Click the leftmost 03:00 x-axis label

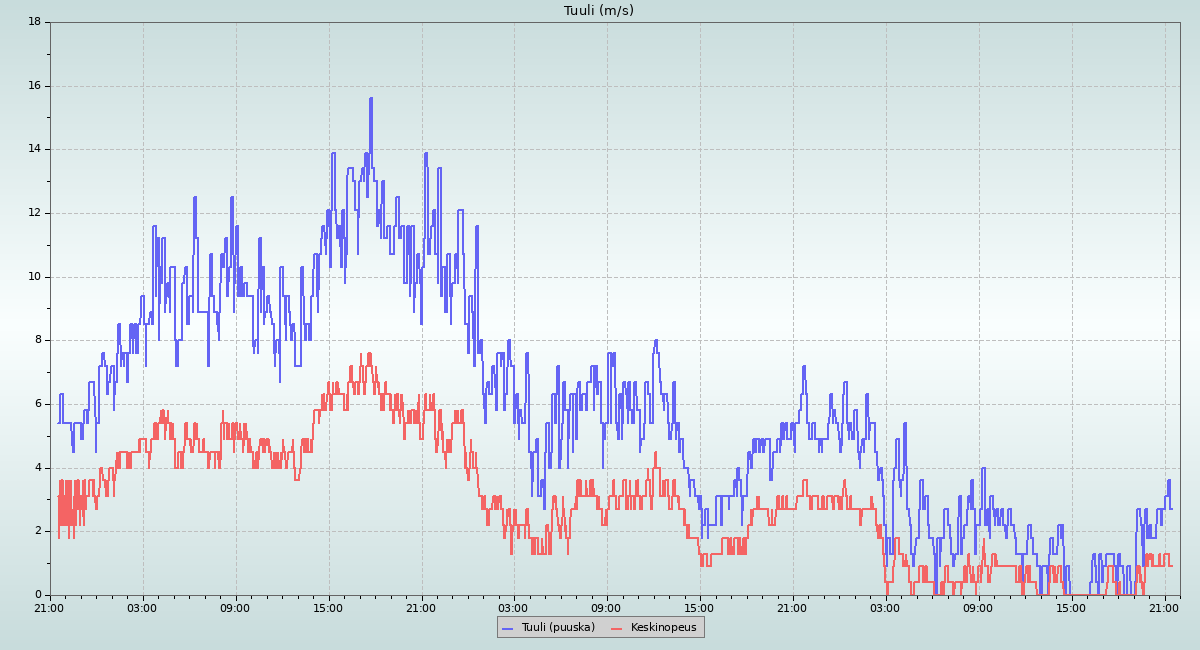tap(143, 607)
